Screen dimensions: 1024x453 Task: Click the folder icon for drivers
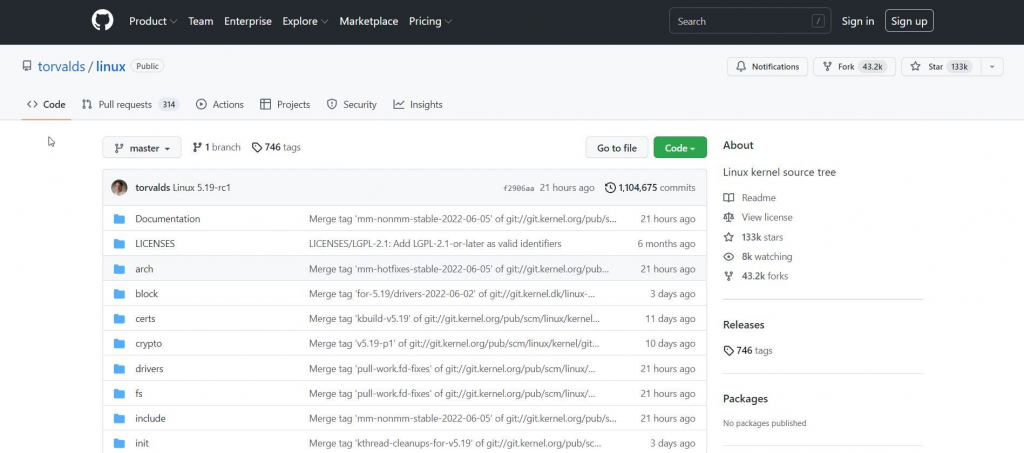(119, 369)
